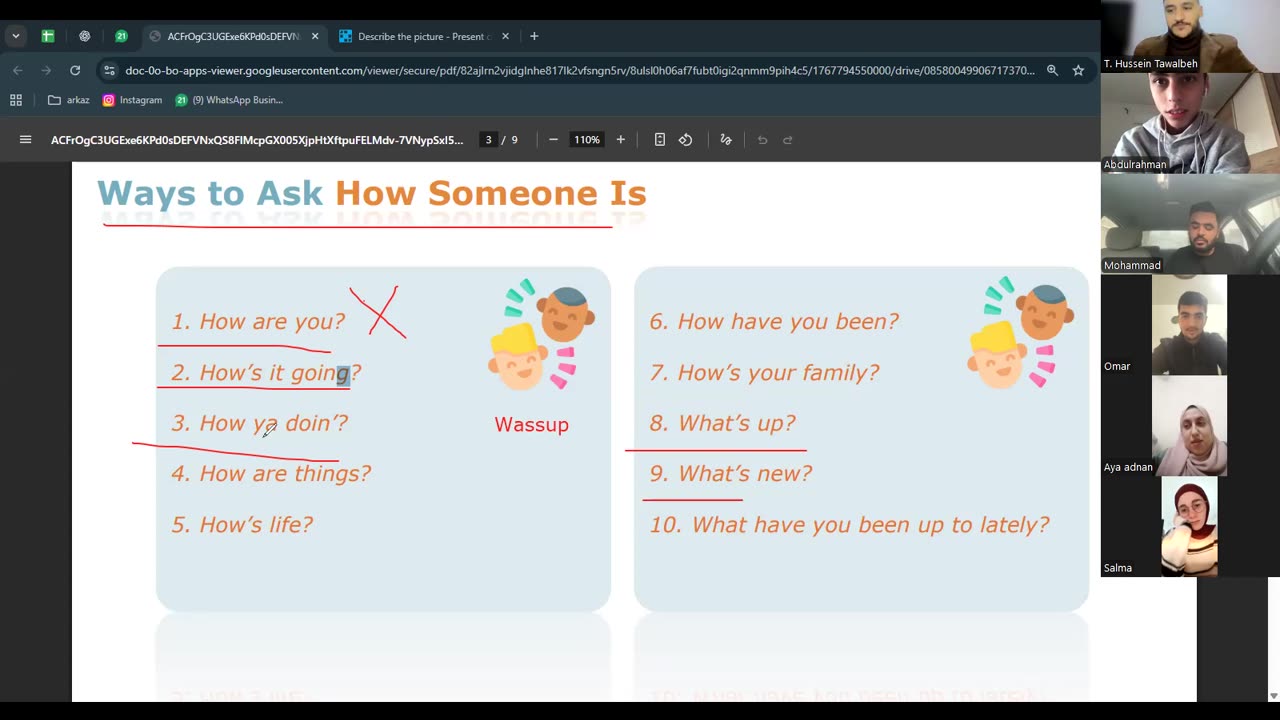The height and width of the screenshot is (720, 1280).
Task: Select the line 3. How ya doin'?
Action: 260,423
